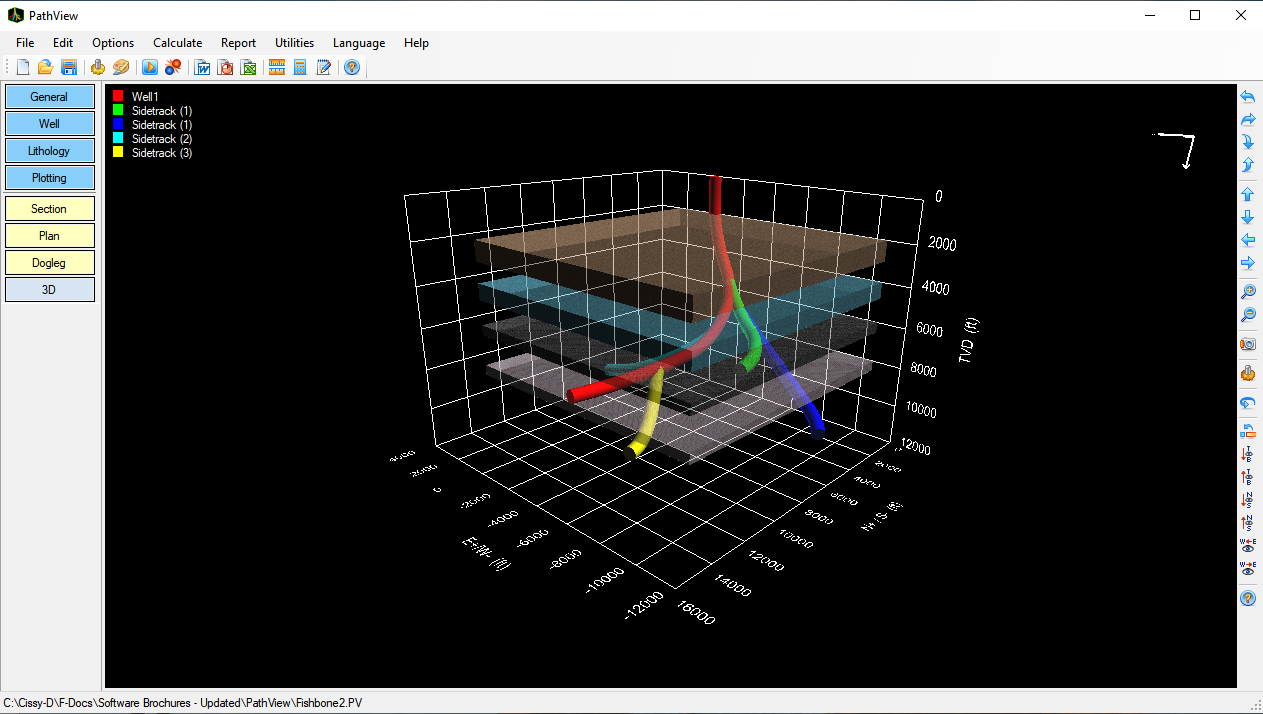Click the ruler units toolbar icon
The width and height of the screenshot is (1263, 714).
277,67
